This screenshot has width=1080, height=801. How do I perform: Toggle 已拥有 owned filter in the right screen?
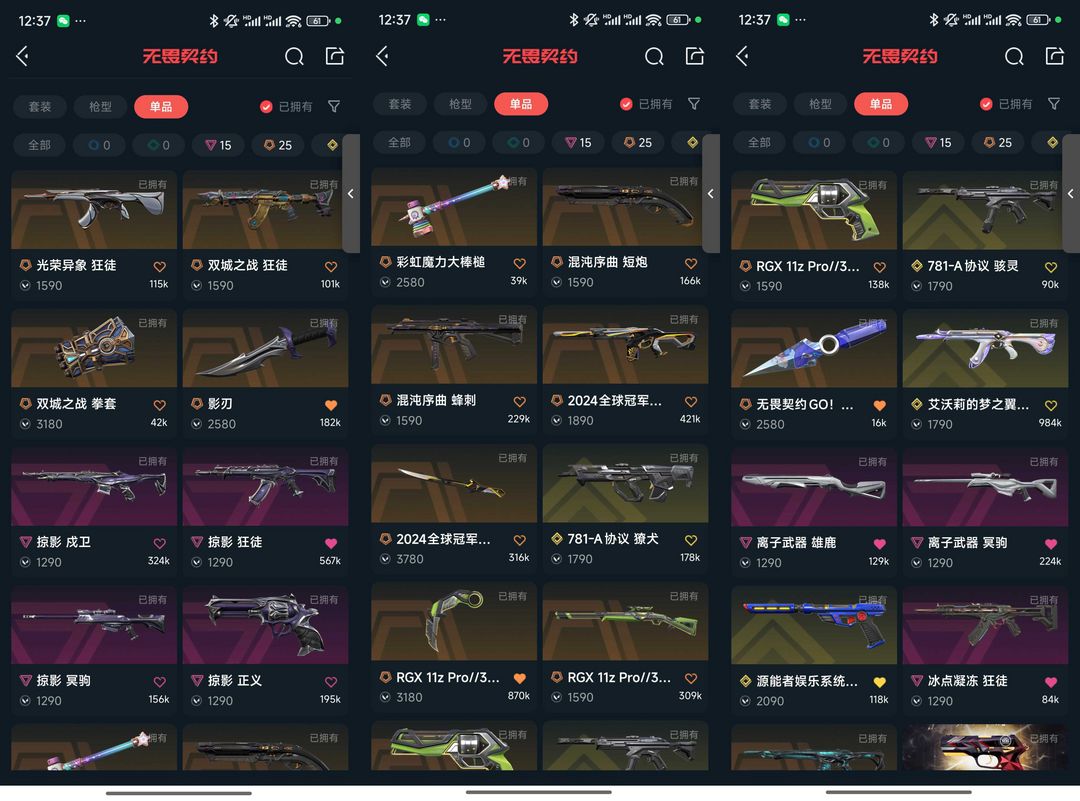(1006, 104)
